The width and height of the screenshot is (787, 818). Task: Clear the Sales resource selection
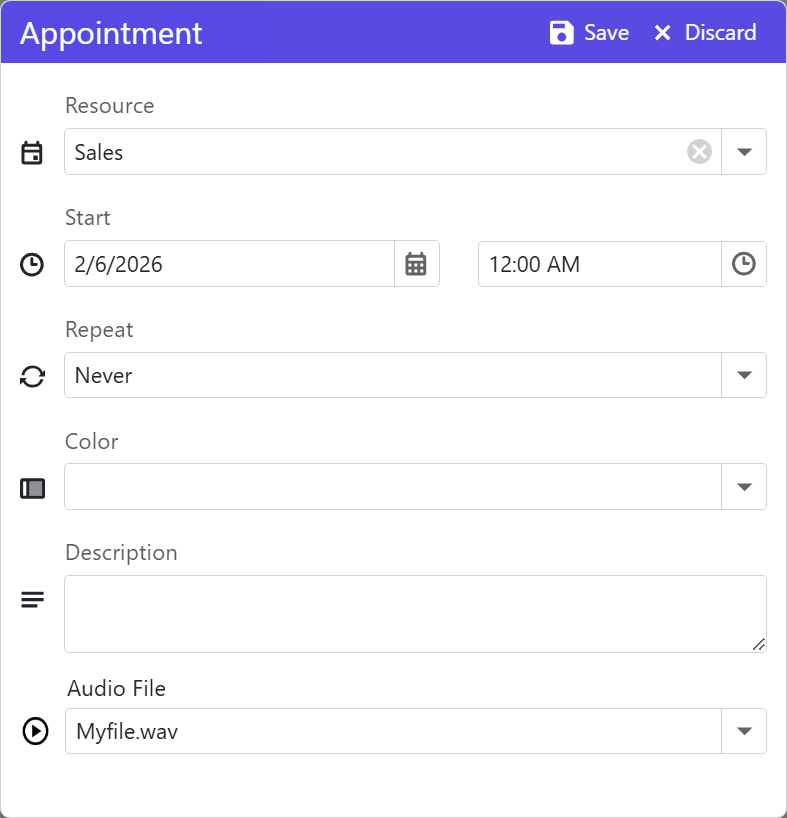click(x=699, y=152)
